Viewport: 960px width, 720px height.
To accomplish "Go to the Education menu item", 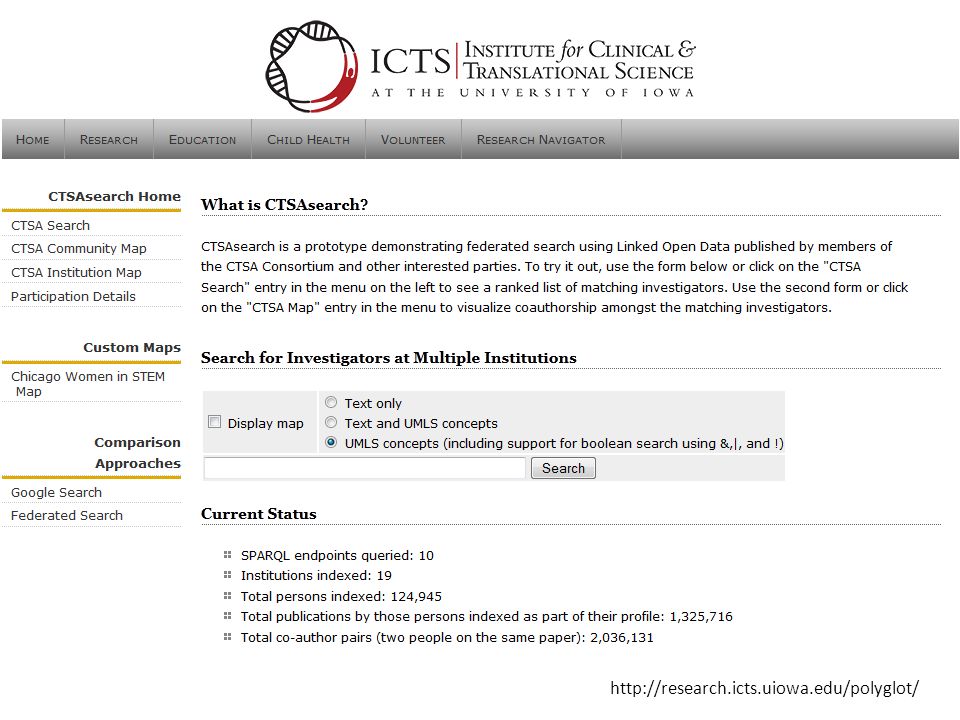I will [x=203, y=140].
